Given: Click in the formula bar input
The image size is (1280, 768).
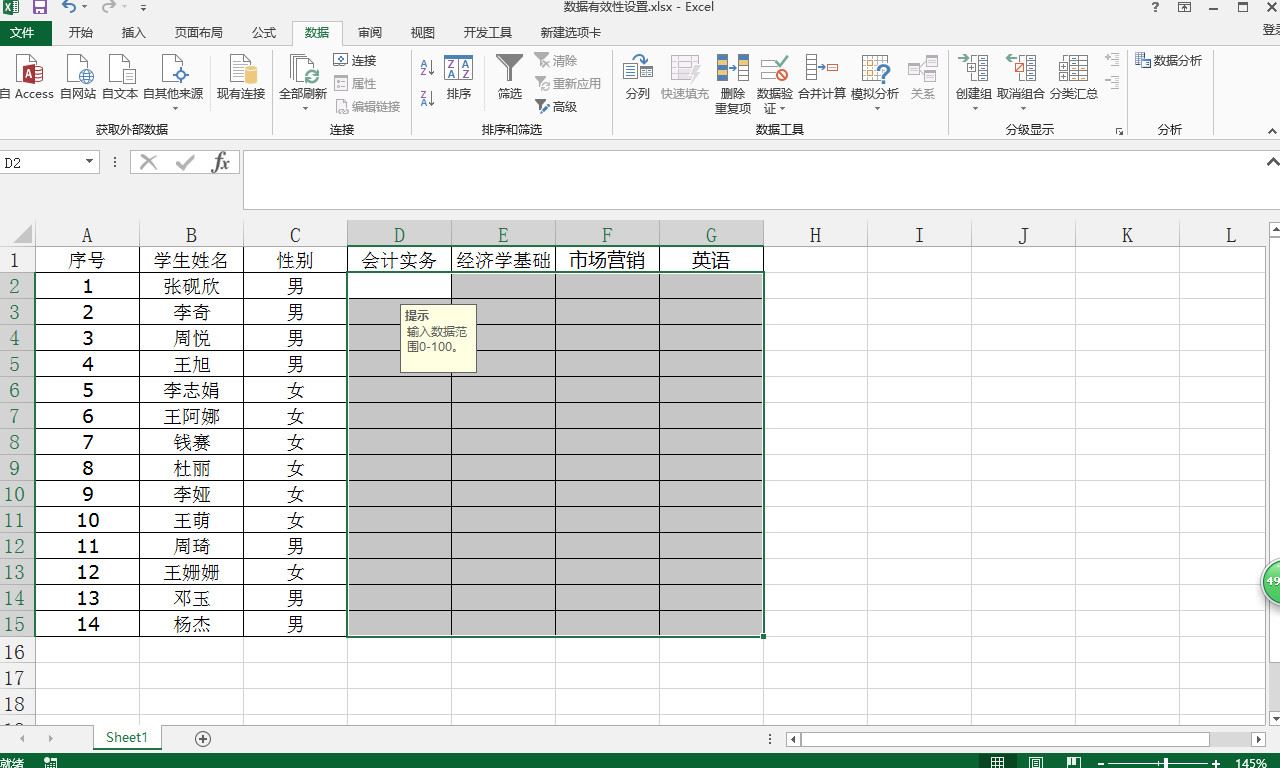Looking at the screenshot, I should pos(752,180).
